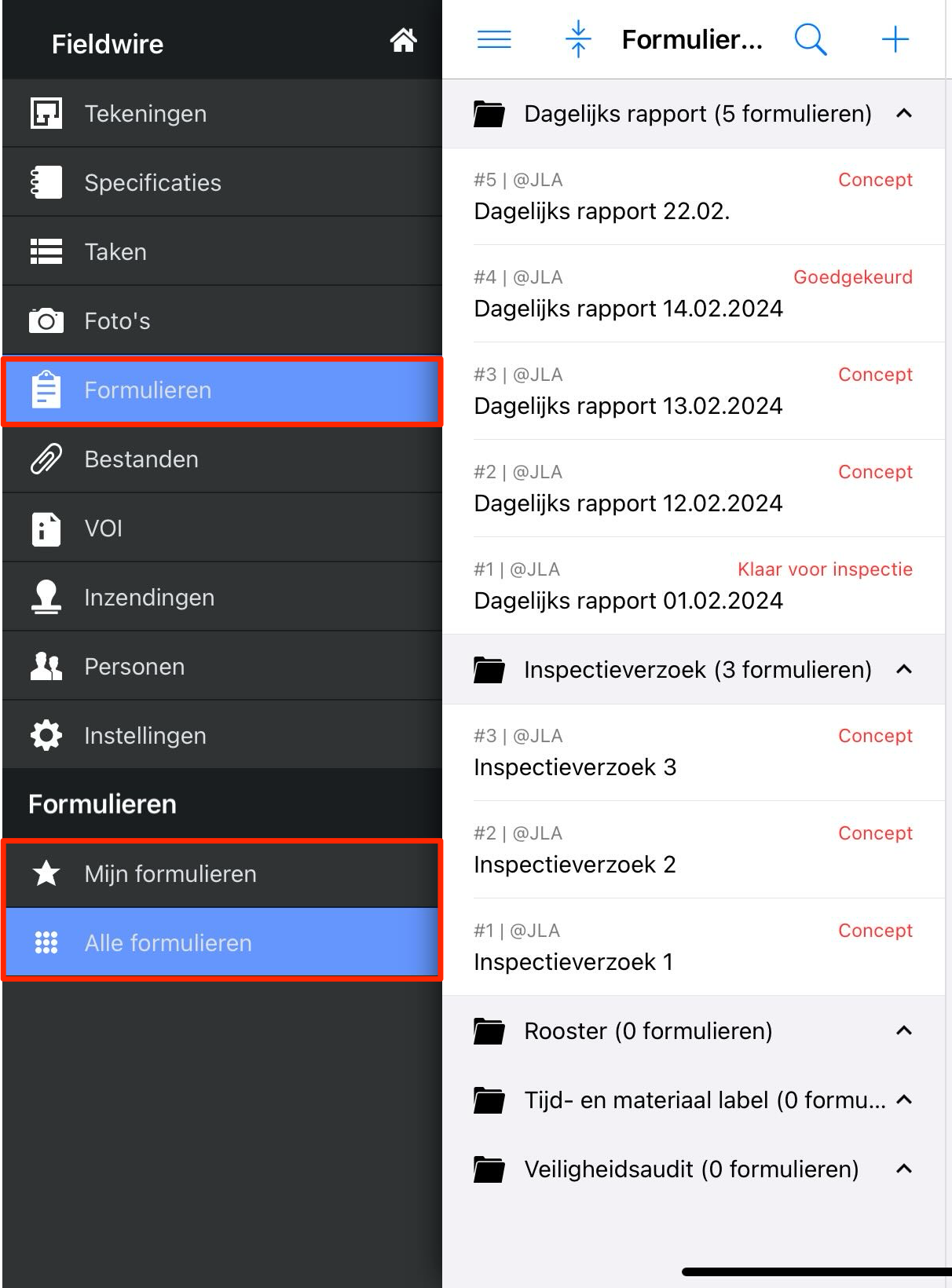Toggle the Tijd- en materiaal label chevron
Screen dimensions: 952x1288
coord(904,1100)
